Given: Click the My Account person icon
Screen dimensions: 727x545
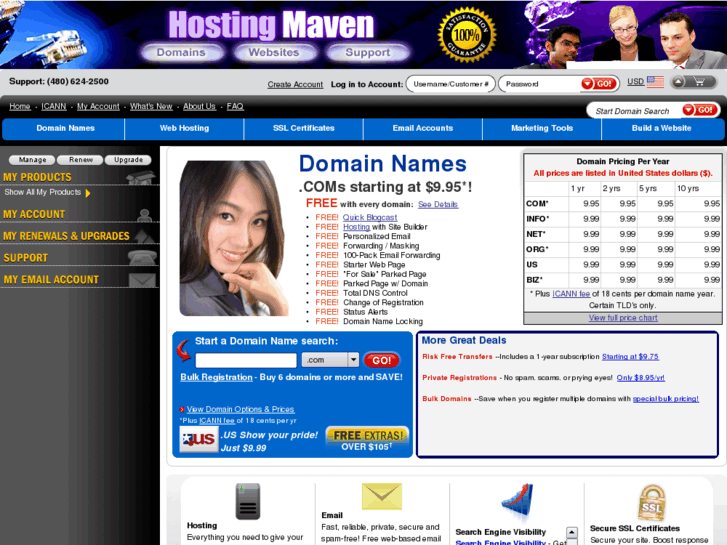Looking at the screenshot, I should (x=145, y=215).
